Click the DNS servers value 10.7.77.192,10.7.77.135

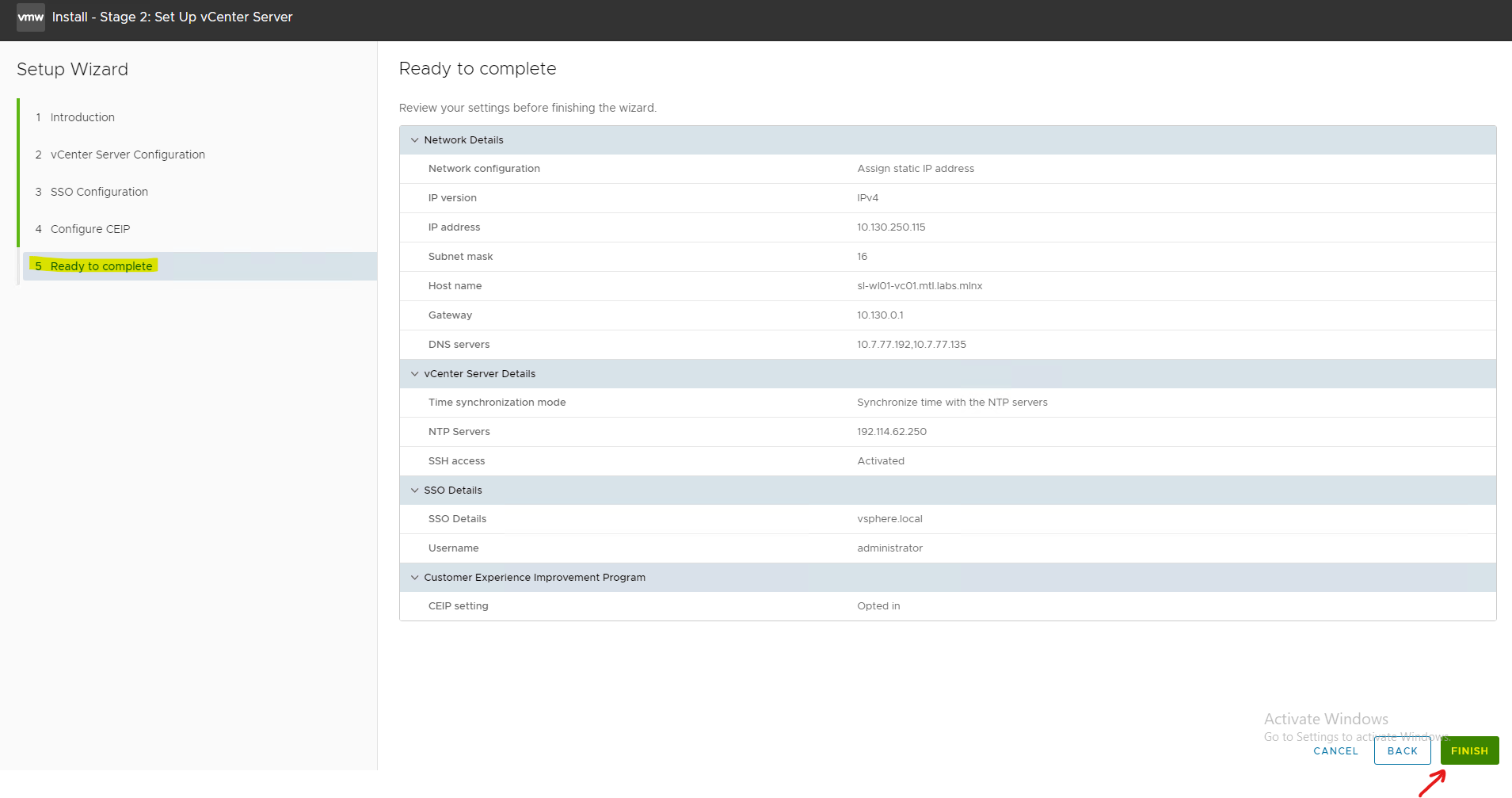point(912,345)
